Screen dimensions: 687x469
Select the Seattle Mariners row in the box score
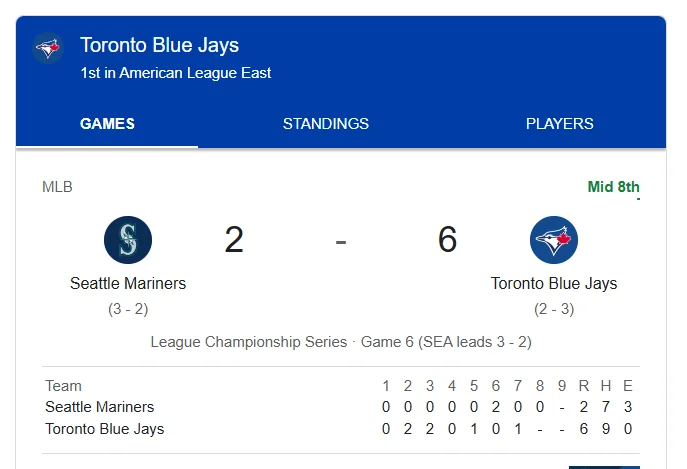coord(100,407)
